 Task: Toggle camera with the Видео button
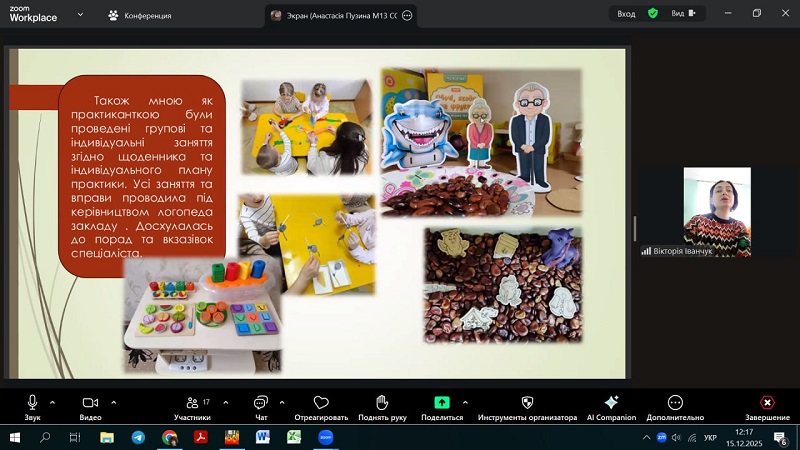pos(90,405)
